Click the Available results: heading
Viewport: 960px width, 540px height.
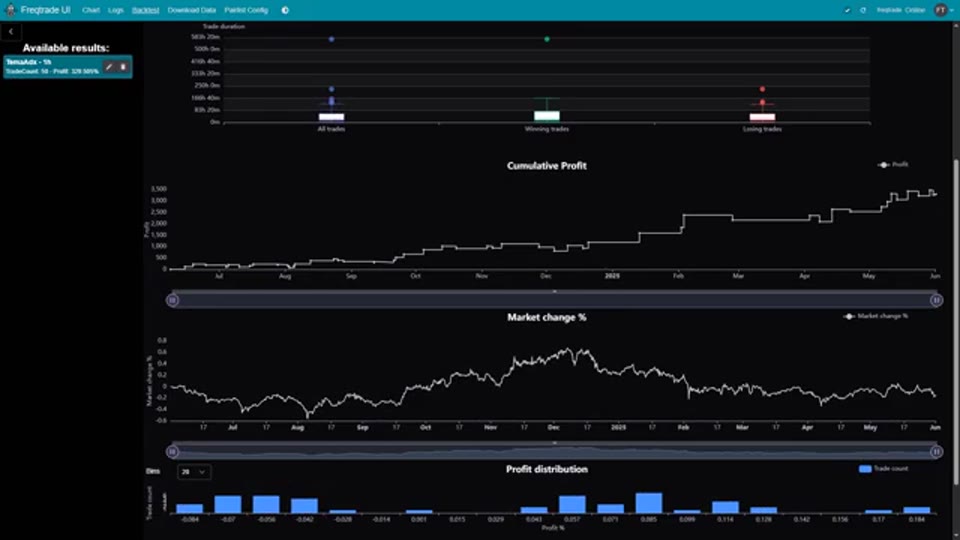(x=66, y=48)
